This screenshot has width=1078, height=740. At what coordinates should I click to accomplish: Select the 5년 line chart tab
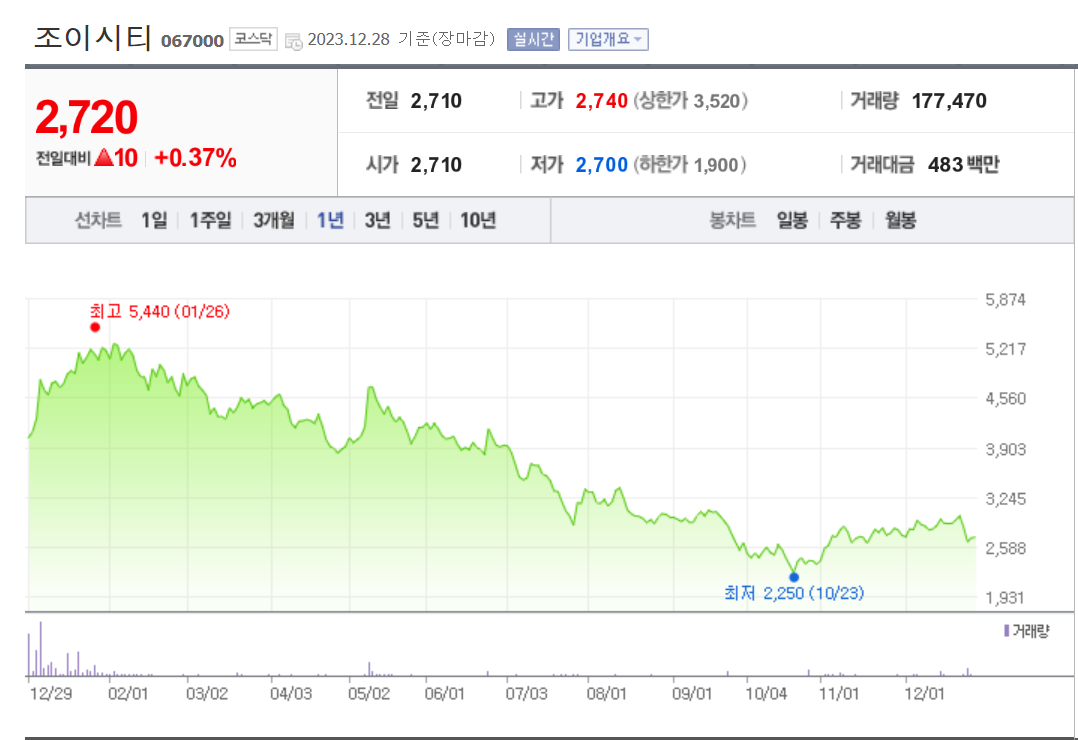pyautogui.click(x=426, y=220)
